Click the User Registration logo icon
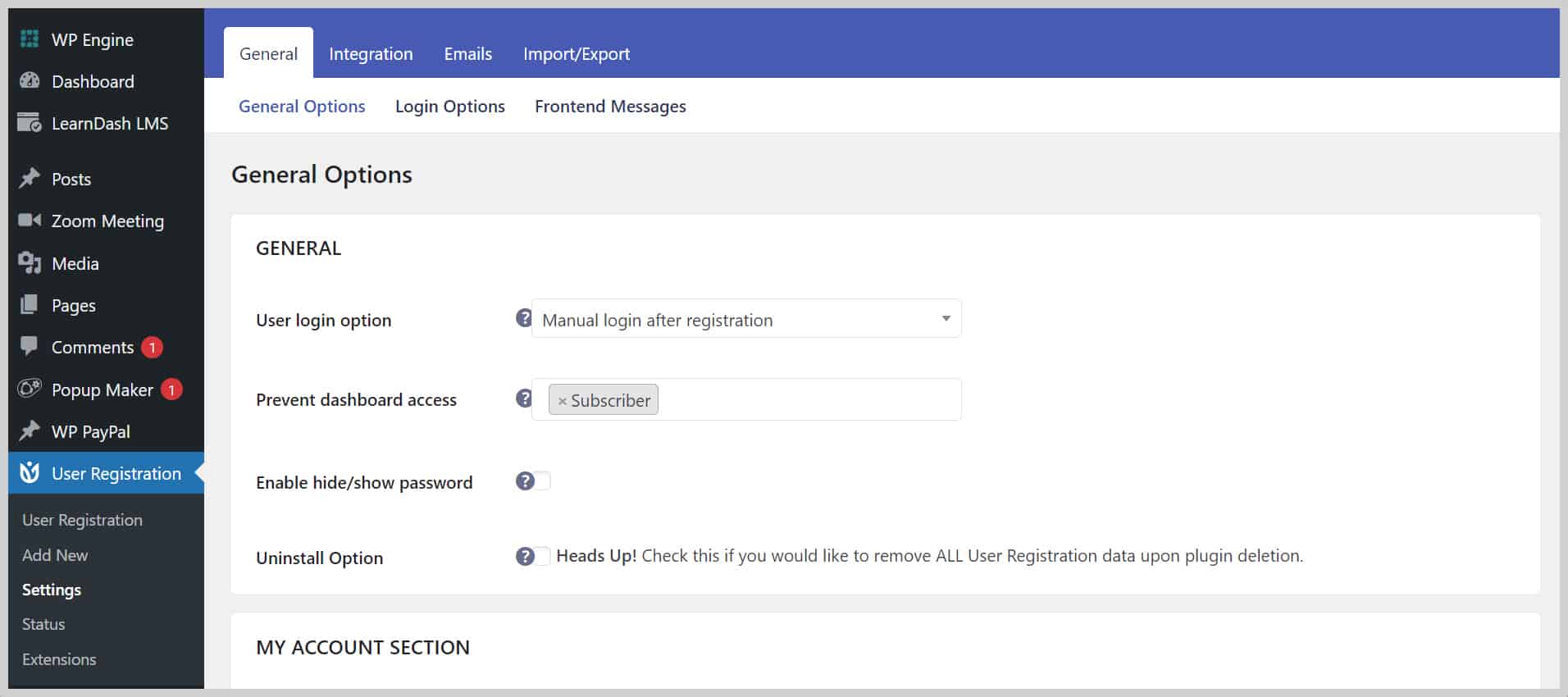This screenshot has width=1568, height=697. coord(30,472)
